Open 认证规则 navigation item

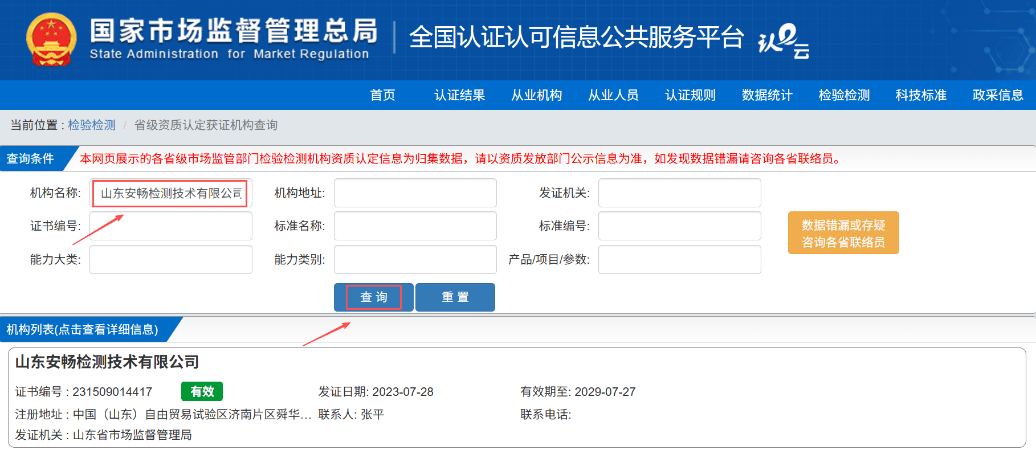coord(690,95)
